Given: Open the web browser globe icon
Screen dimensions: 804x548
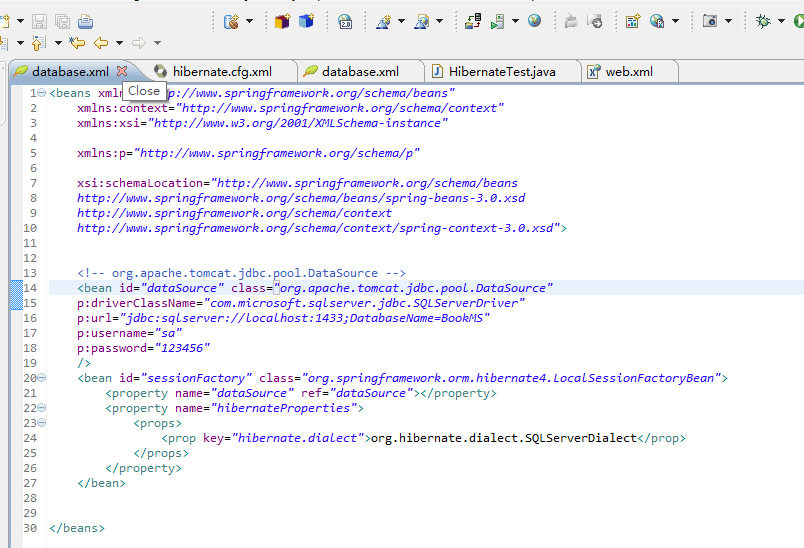Looking at the screenshot, I should (534, 21).
